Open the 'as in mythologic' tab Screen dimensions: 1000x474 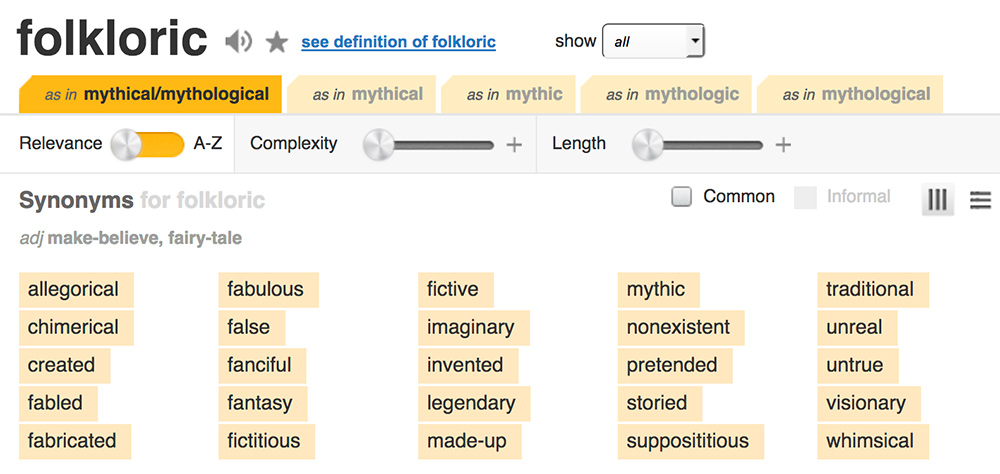pyautogui.click(x=666, y=94)
